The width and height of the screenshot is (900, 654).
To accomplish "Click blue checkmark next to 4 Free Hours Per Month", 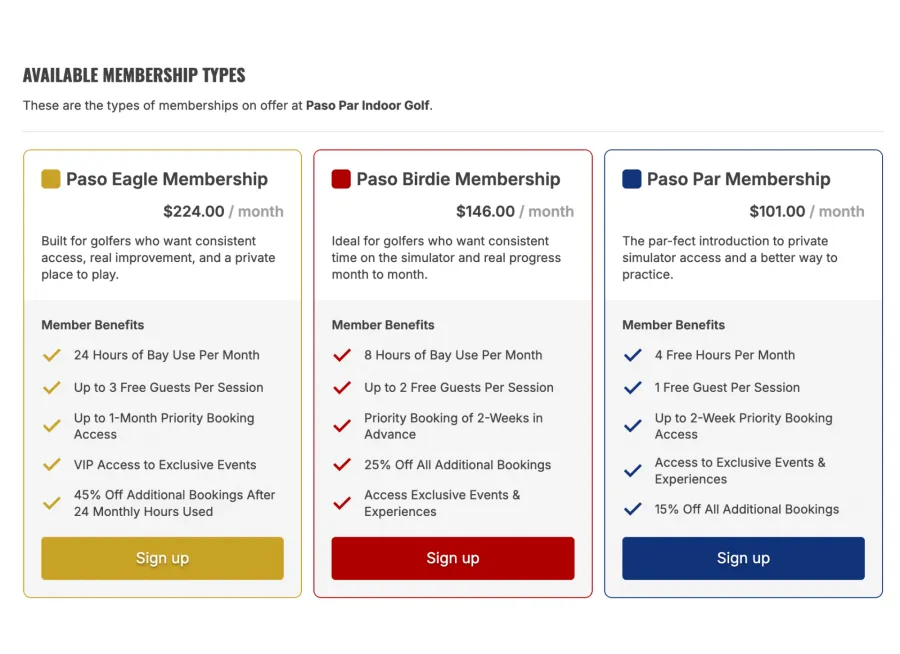I will click(633, 355).
